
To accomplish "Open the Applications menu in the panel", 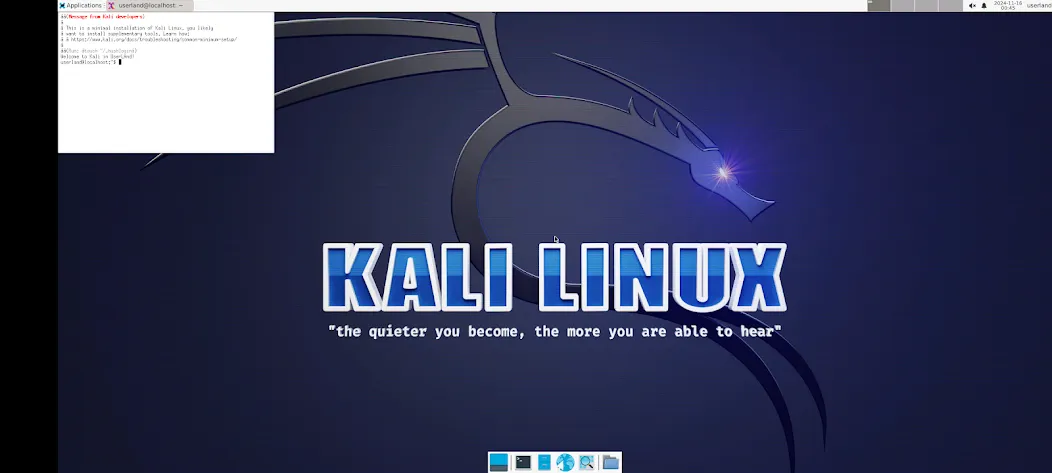I will tap(81, 5).
